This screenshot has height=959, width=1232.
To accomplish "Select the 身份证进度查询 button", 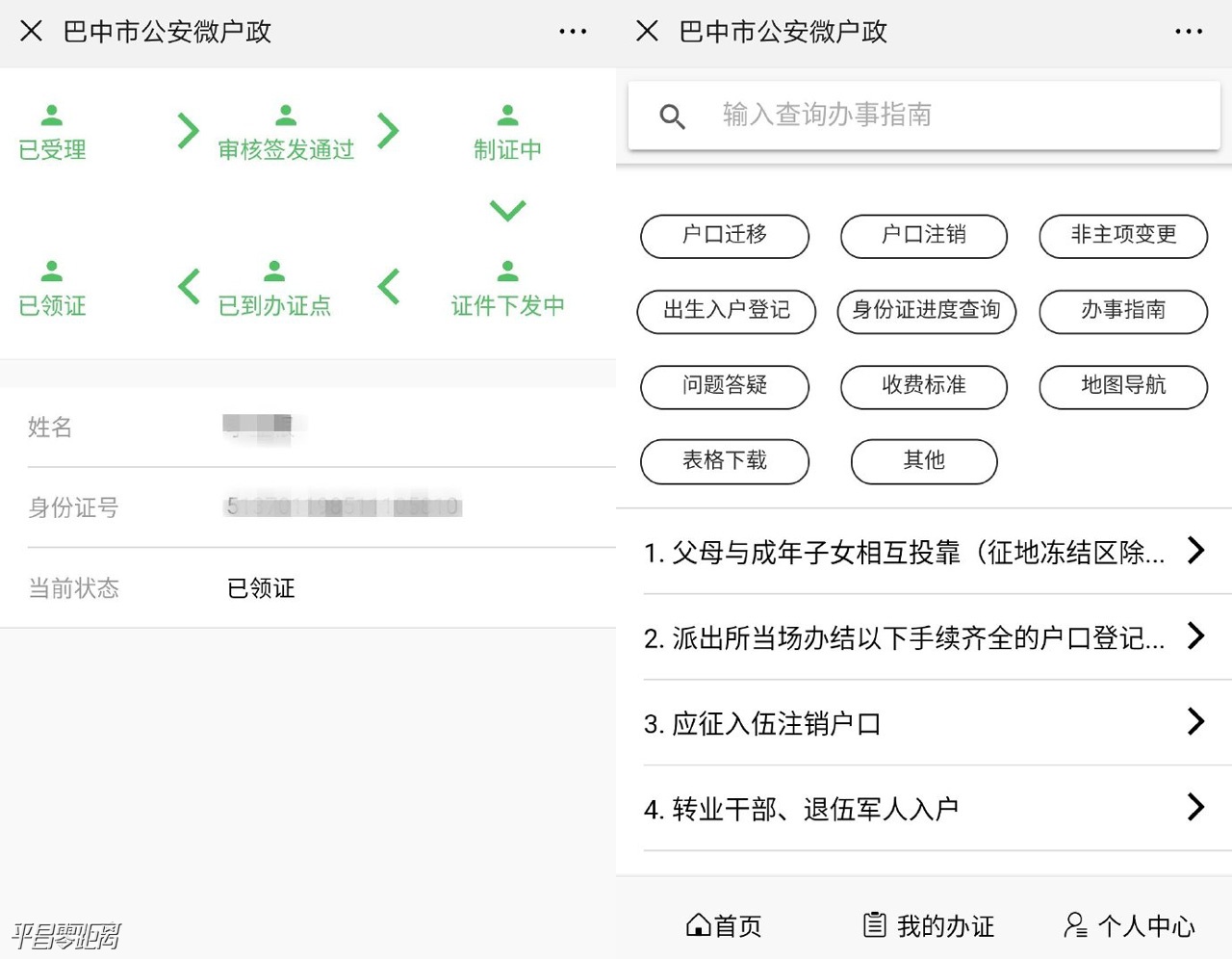I will click(x=926, y=311).
